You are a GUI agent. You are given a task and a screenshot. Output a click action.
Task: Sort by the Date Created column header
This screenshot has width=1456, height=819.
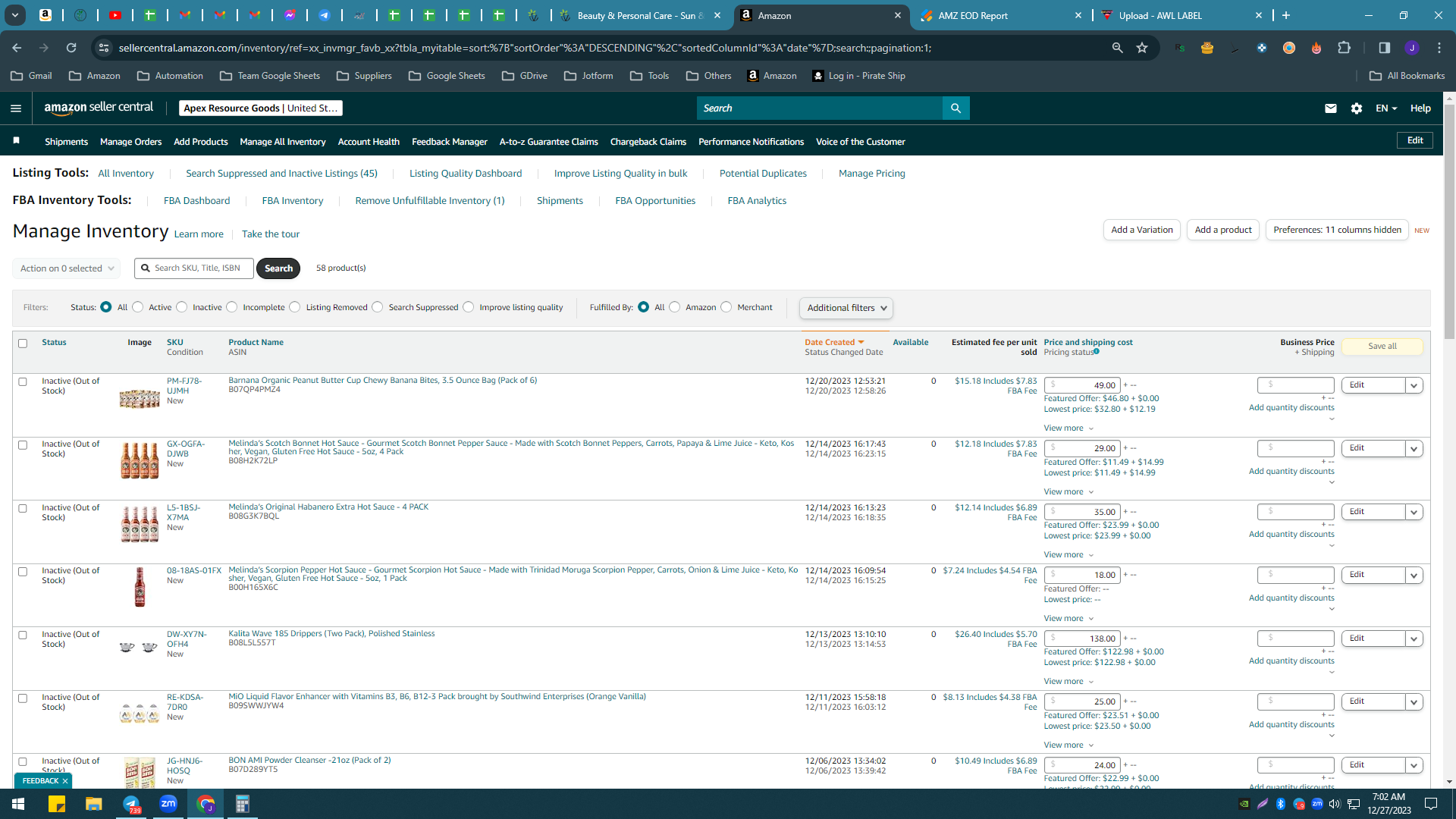pos(834,343)
